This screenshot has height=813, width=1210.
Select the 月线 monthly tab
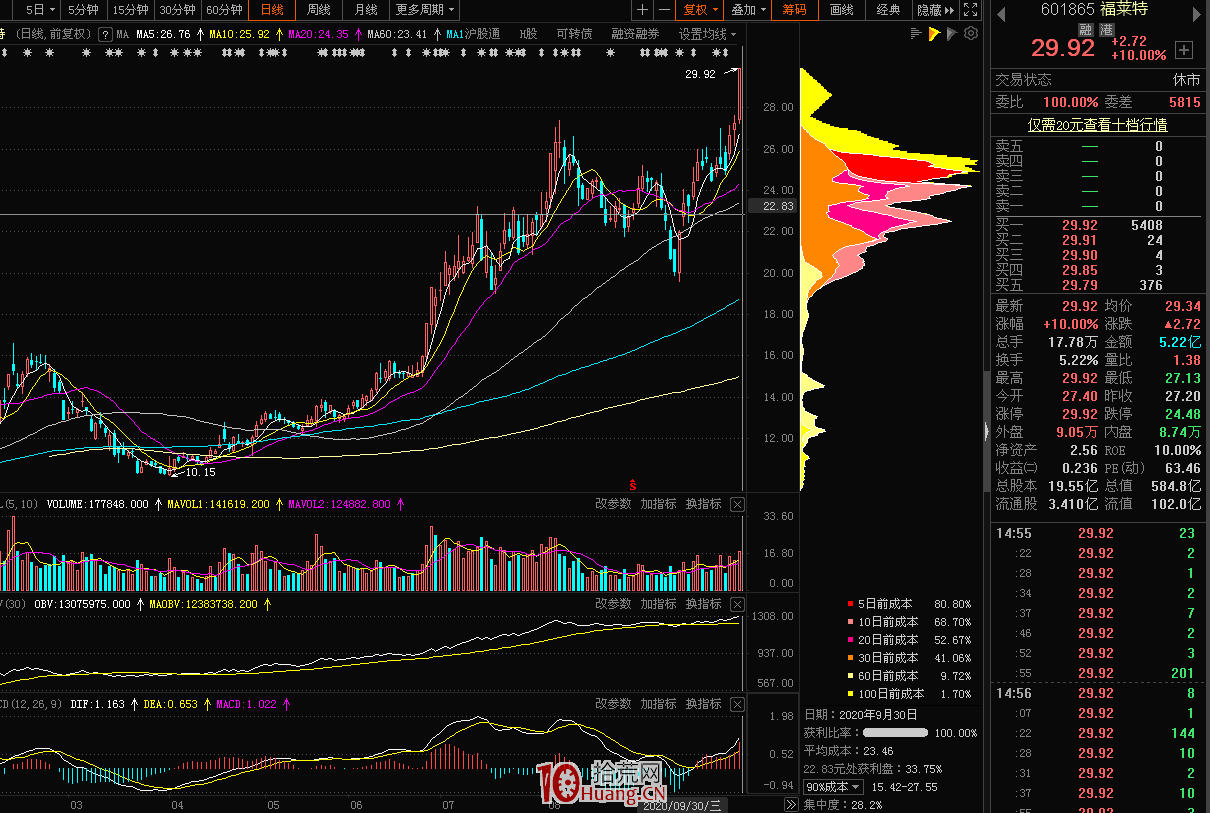(366, 10)
